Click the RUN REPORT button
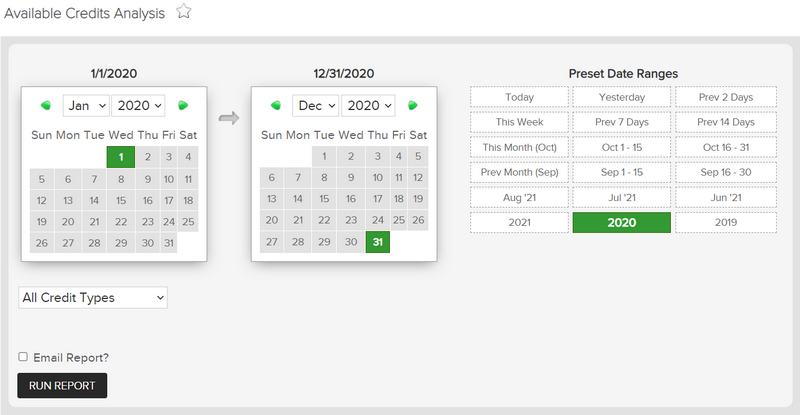The height and width of the screenshot is (415, 800). (x=62, y=385)
